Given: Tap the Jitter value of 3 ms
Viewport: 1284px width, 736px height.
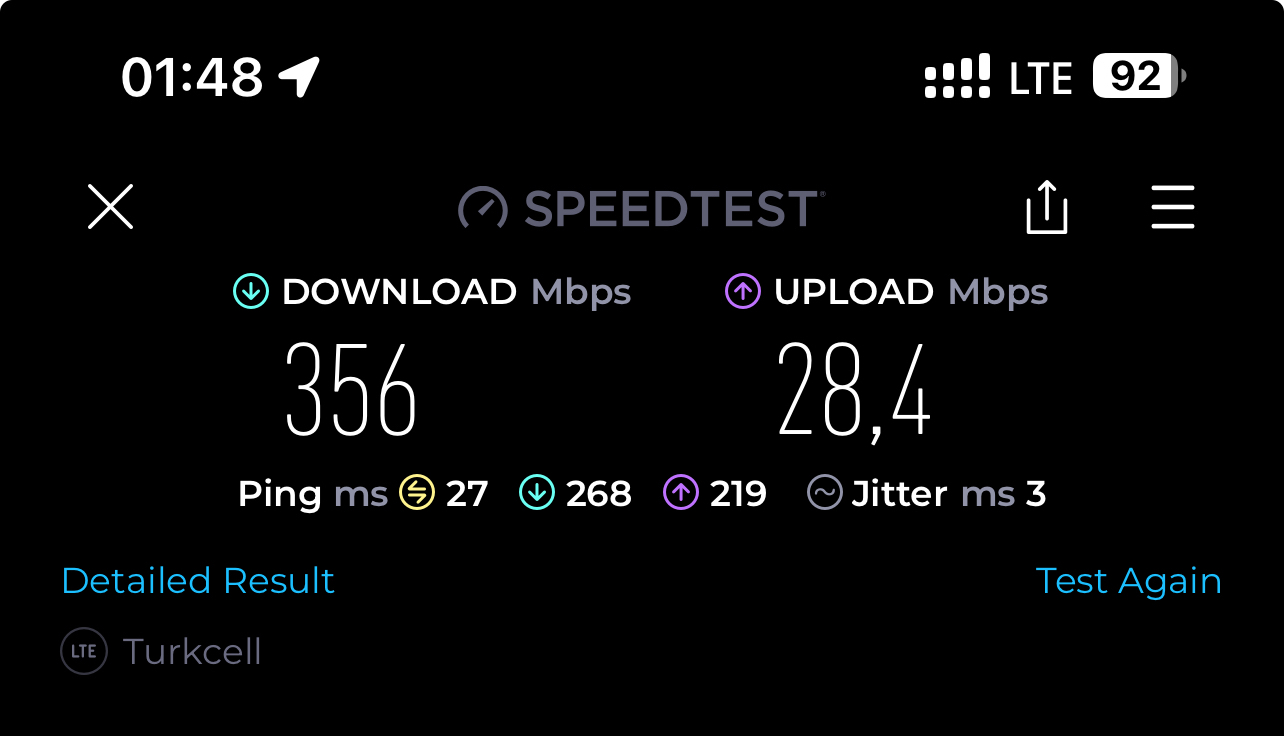Looking at the screenshot, I should (x=1036, y=494).
